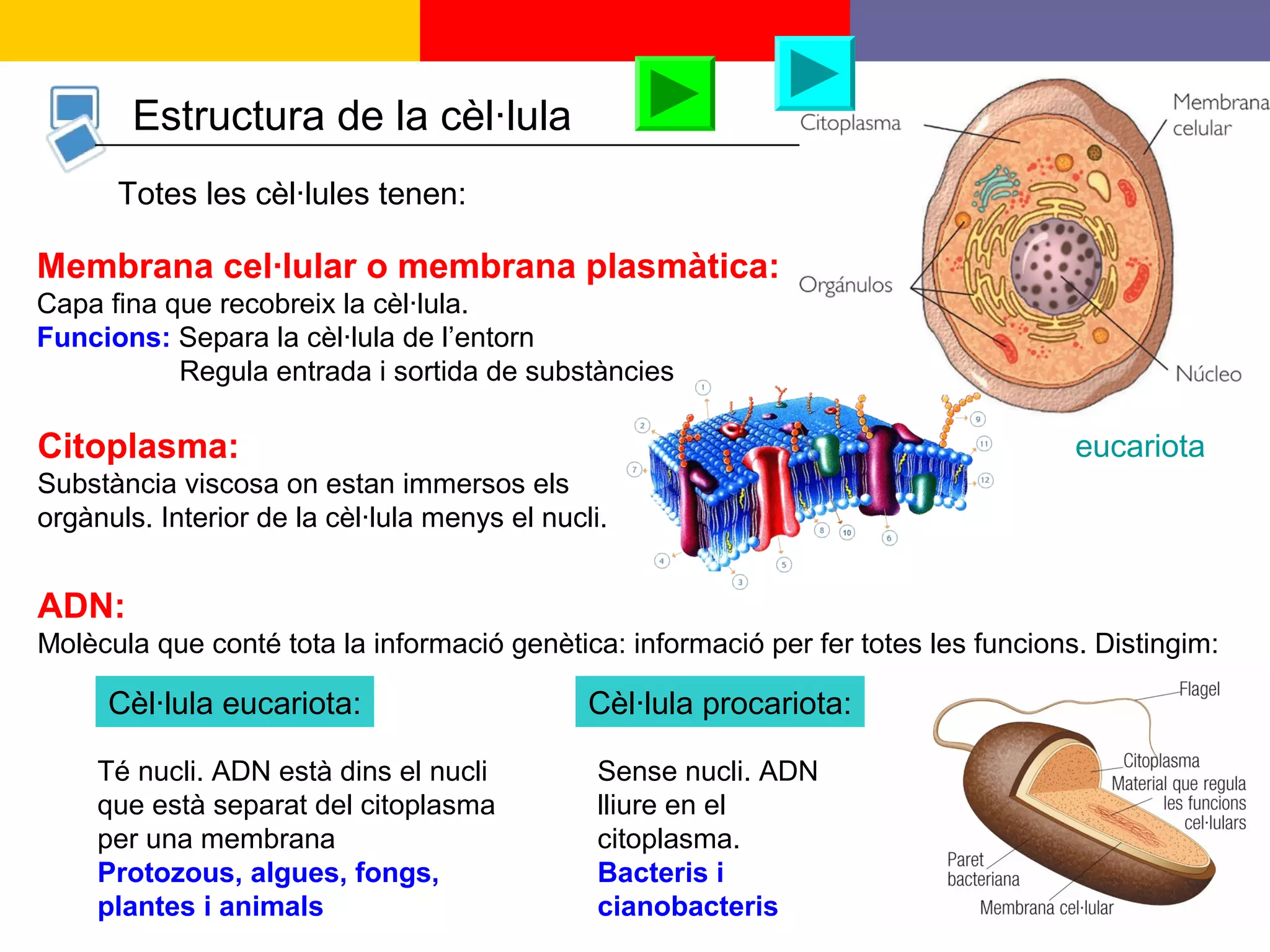Click the 'Membrana cel·lular o membrana plasmàtica:' heading

point(407,266)
